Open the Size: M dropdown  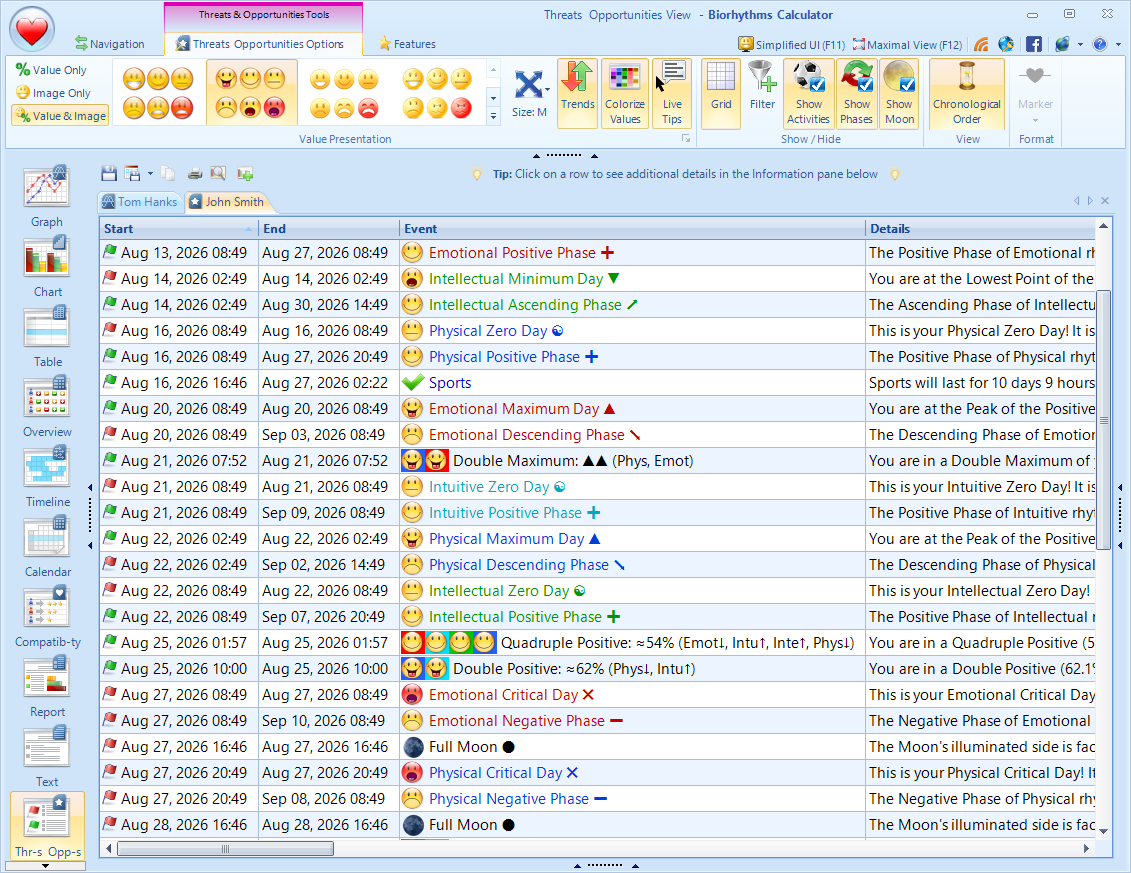(531, 93)
